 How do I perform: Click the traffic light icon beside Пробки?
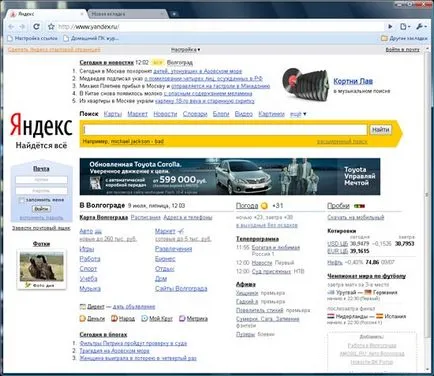click(x=359, y=206)
